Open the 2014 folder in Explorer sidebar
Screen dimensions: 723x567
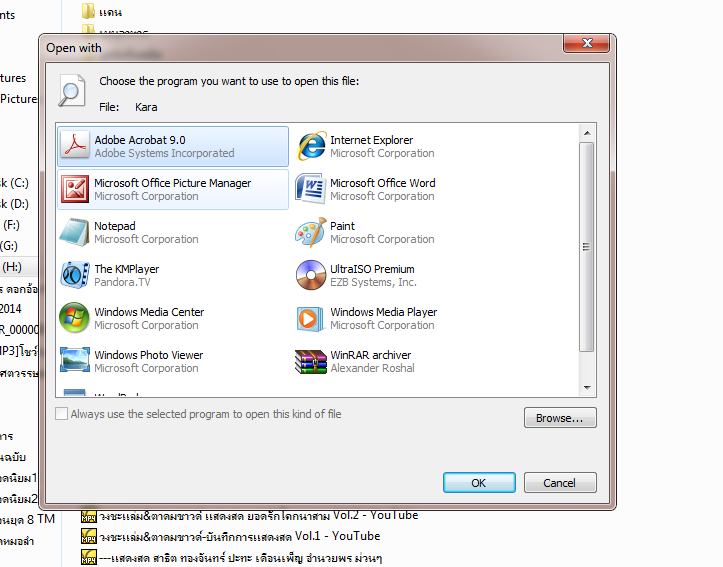pos(11,308)
